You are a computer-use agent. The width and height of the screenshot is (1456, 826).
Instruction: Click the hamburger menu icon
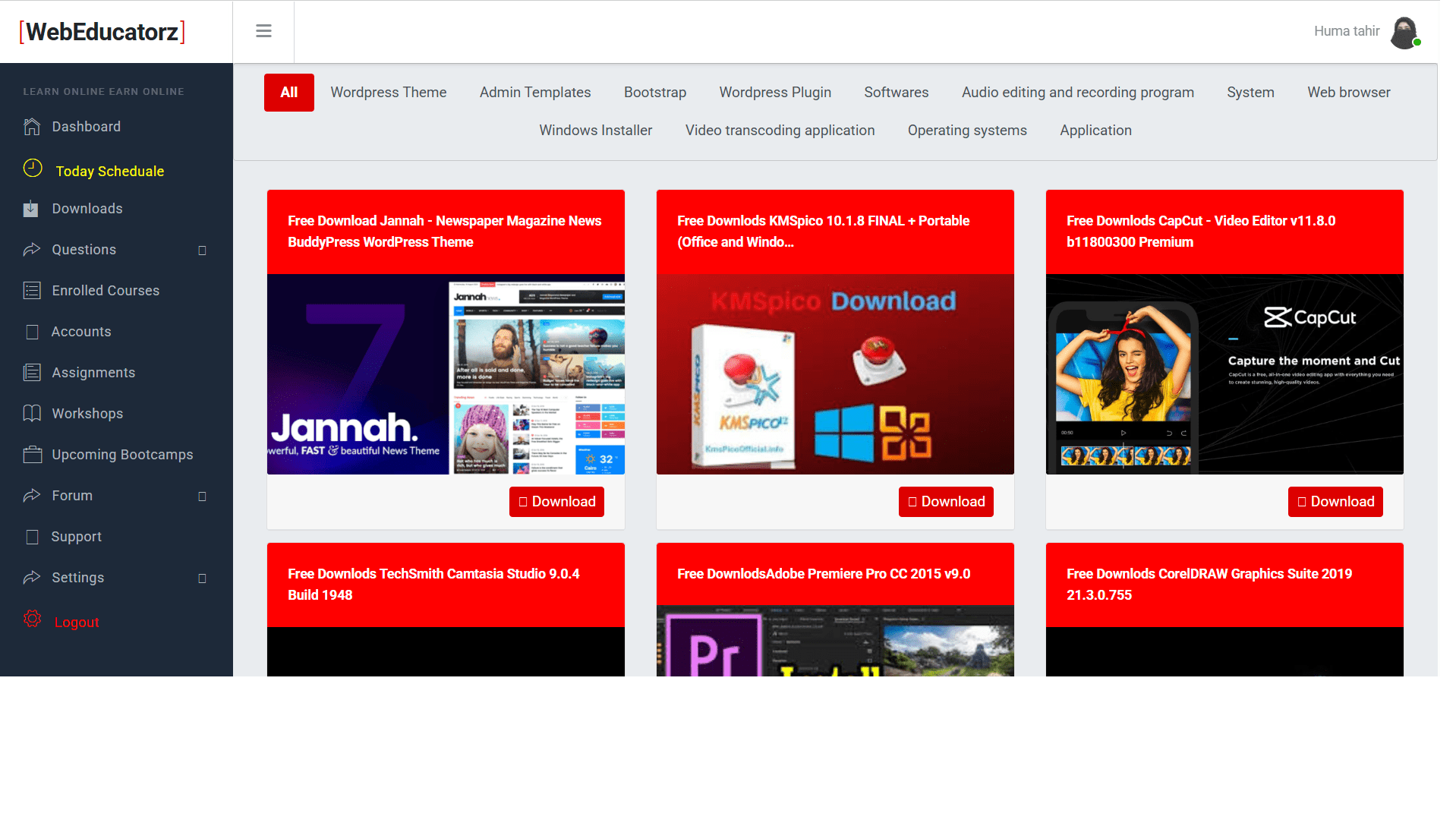point(263,31)
